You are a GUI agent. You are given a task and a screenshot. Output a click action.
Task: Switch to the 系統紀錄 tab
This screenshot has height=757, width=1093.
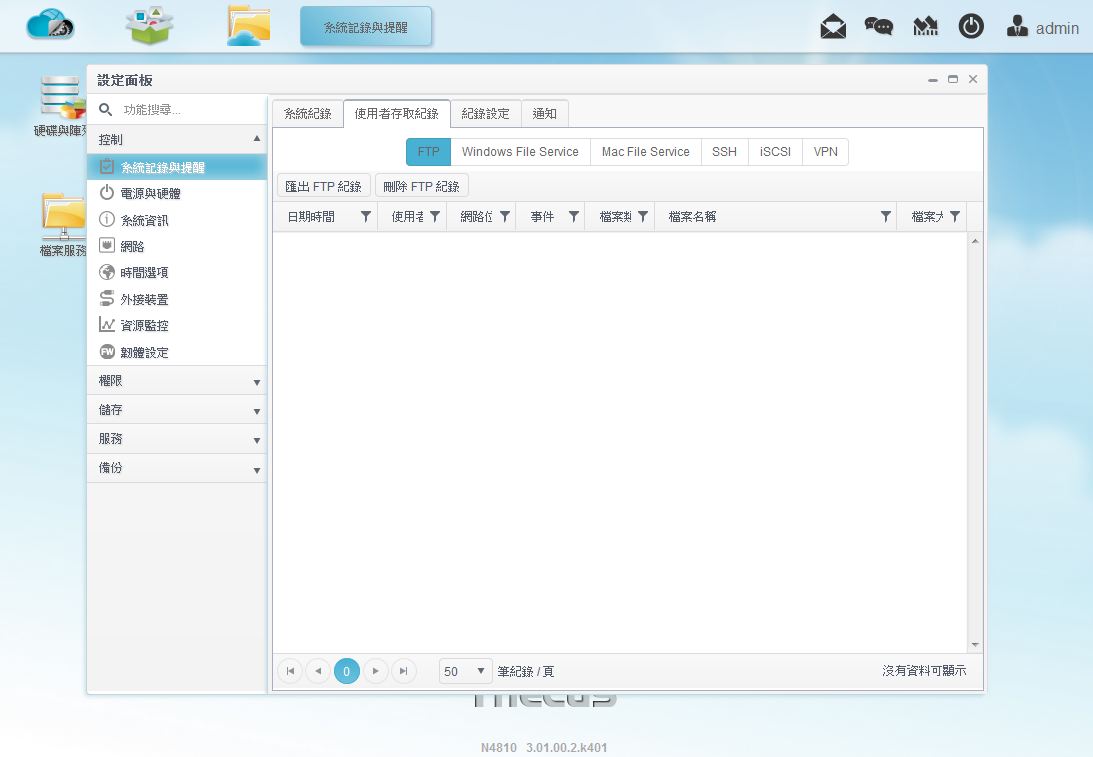point(307,114)
